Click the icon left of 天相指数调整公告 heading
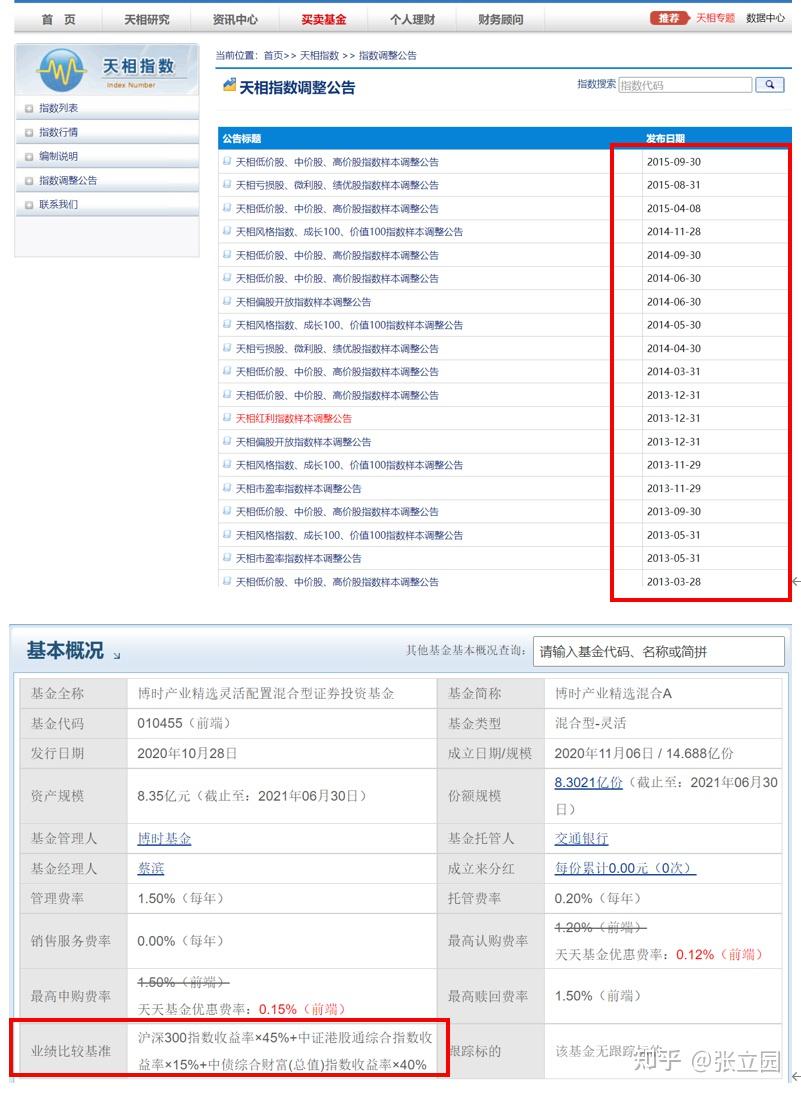The height and width of the screenshot is (1094, 801). [x=229, y=86]
